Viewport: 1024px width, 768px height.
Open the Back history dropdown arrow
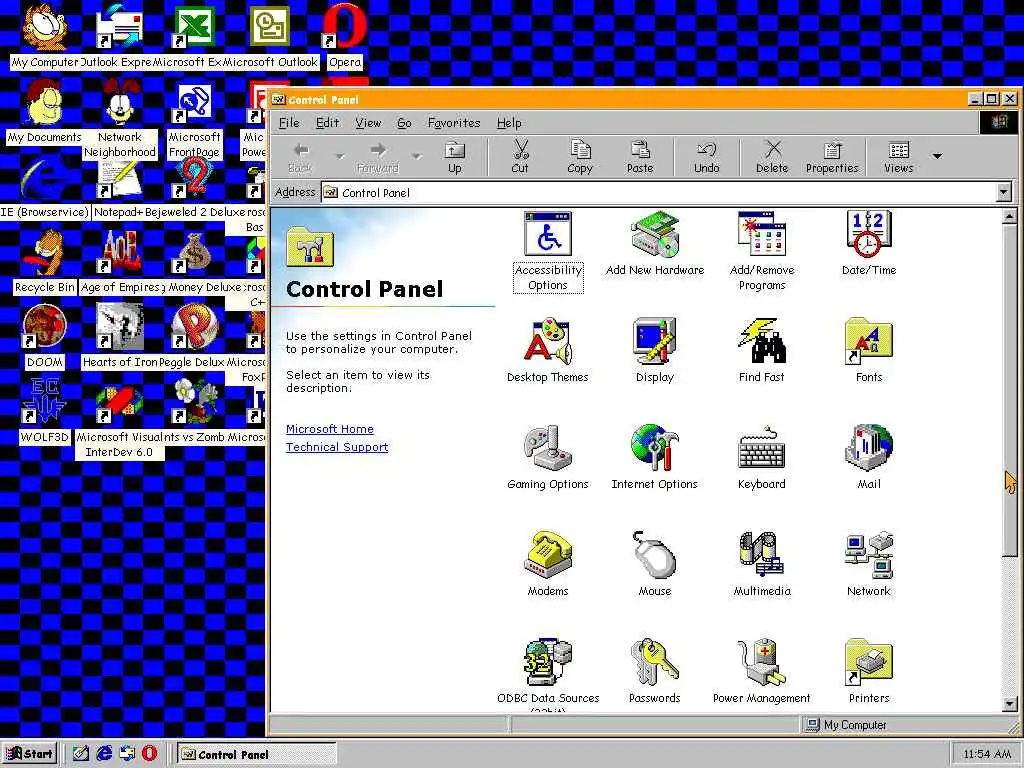(x=339, y=156)
